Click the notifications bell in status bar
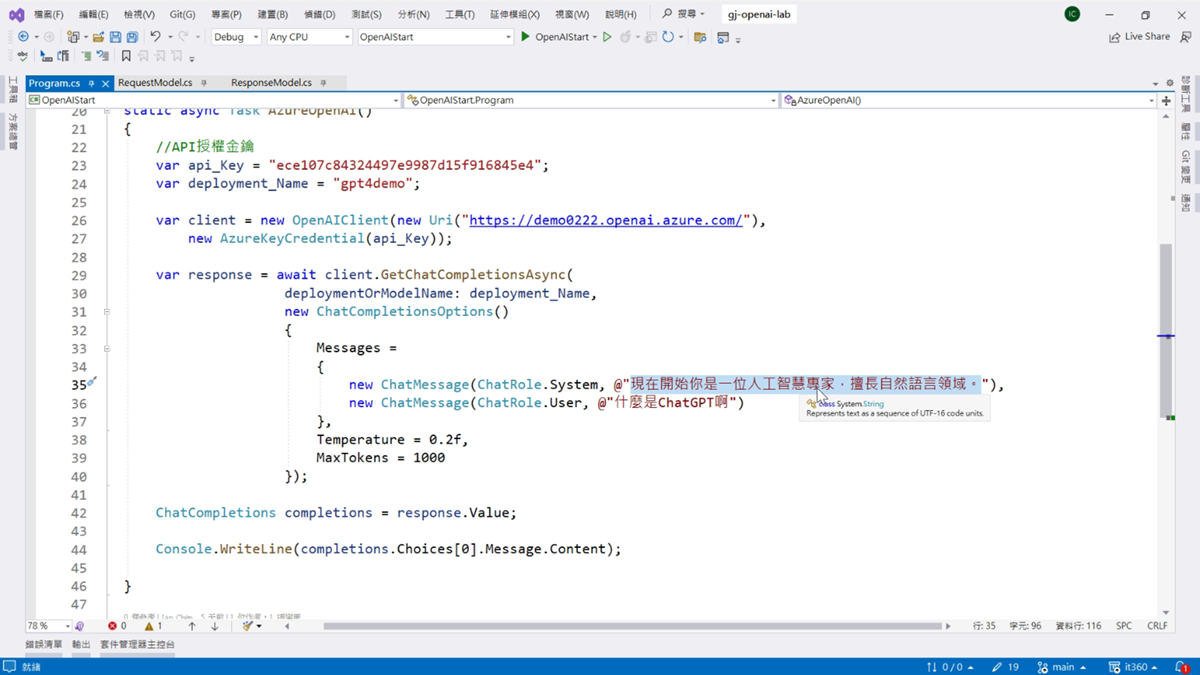The image size is (1200, 675). pyautogui.click(x=1181, y=667)
